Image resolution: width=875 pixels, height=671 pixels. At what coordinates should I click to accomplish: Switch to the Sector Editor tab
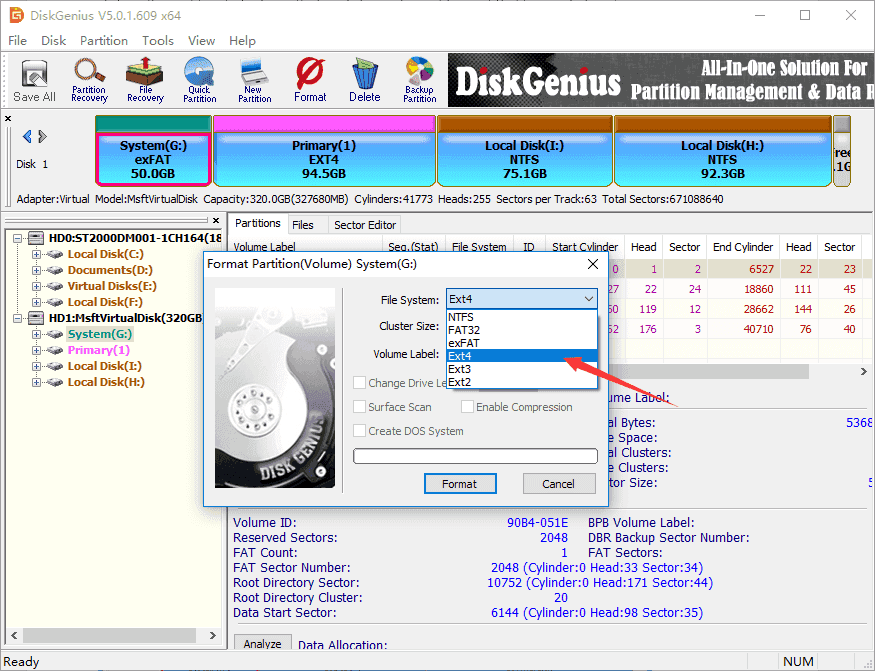[365, 225]
